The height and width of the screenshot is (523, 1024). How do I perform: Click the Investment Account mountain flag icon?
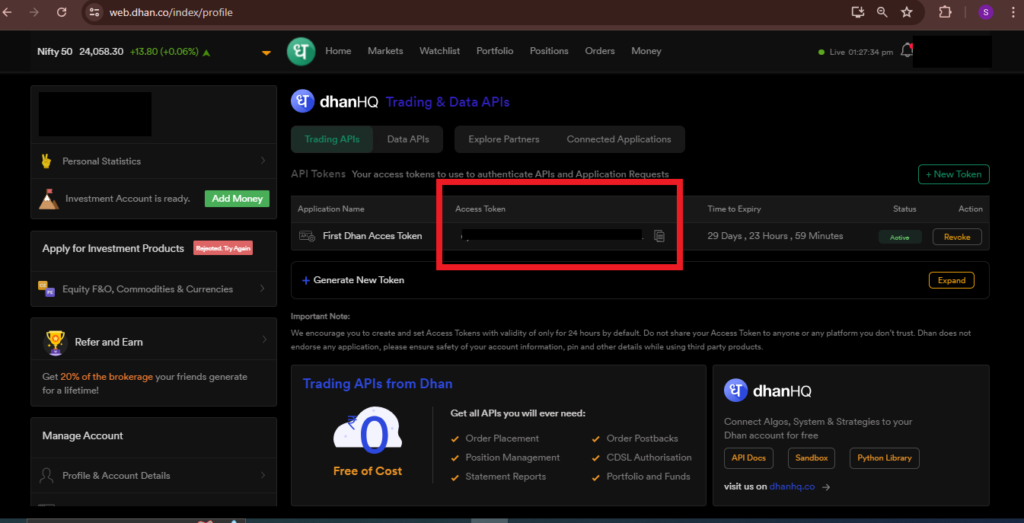[48, 198]
